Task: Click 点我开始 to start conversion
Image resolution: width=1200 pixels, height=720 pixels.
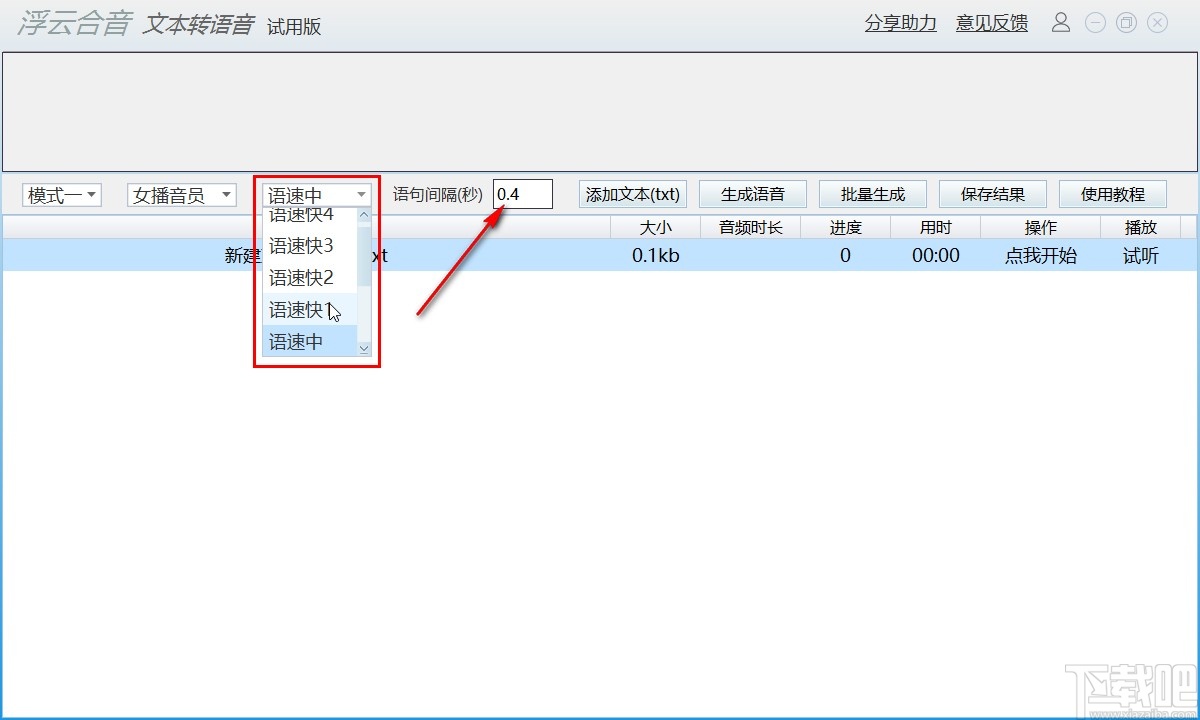Action: (x=1041, y=255)
